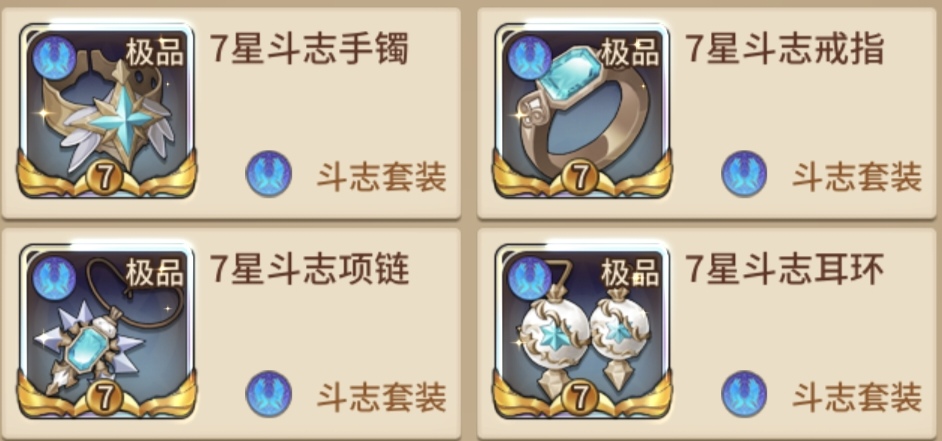Select the 7星斗志手镯 bracelet equipment icon
942x441 pixels.
[x=106, y=111]
